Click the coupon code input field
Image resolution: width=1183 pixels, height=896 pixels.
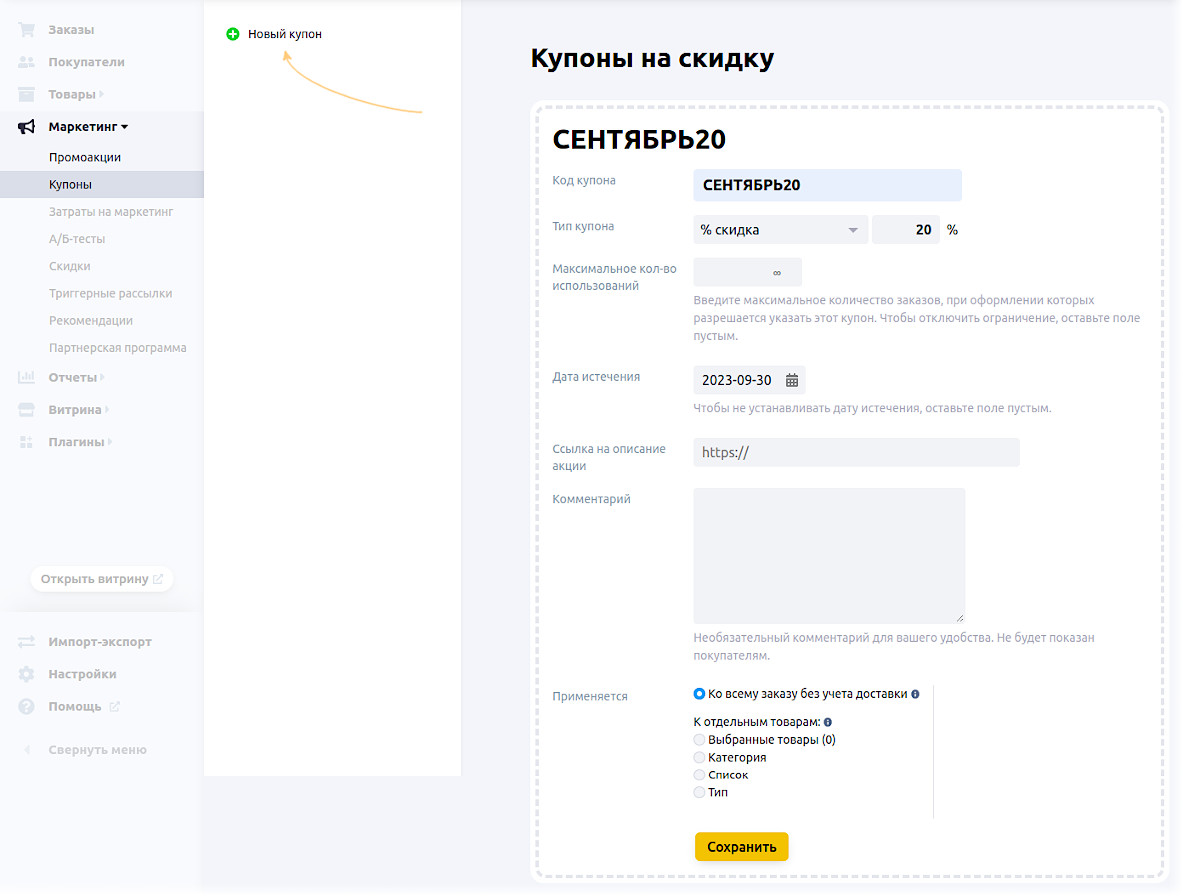pyautogui.click(x=827, y=185)
